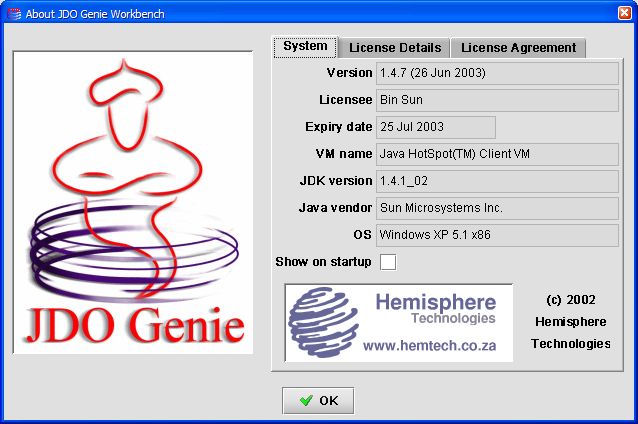Image resolution: width=638 pixels, height=424 pixels.
Task: Click the Expiry date field 25 Jul 2003
Action: pyautogui.click(x=436, y=127)
